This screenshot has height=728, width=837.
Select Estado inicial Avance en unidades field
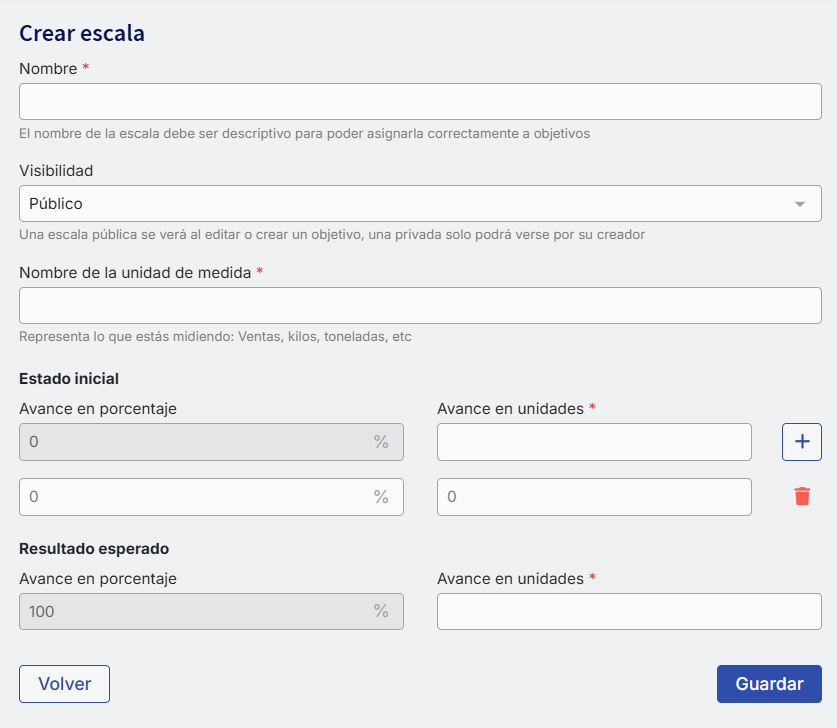pyautogui.click(x=594, y=442)
